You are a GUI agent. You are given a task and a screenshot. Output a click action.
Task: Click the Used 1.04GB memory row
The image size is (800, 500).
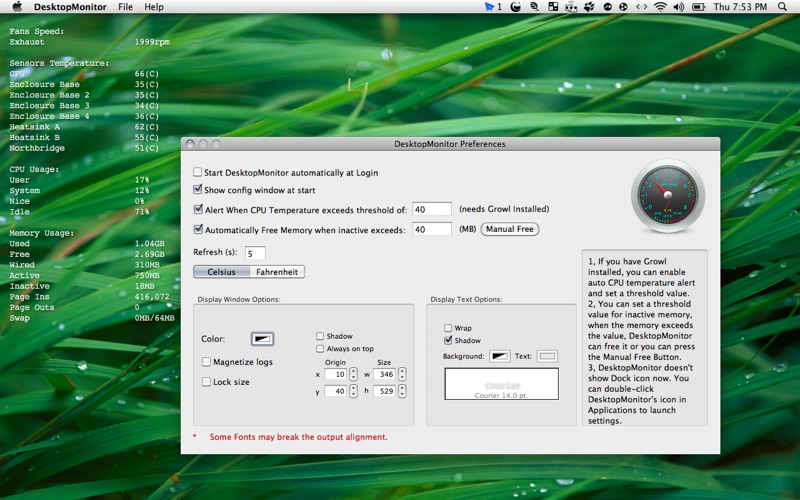[x=87, y=243]
